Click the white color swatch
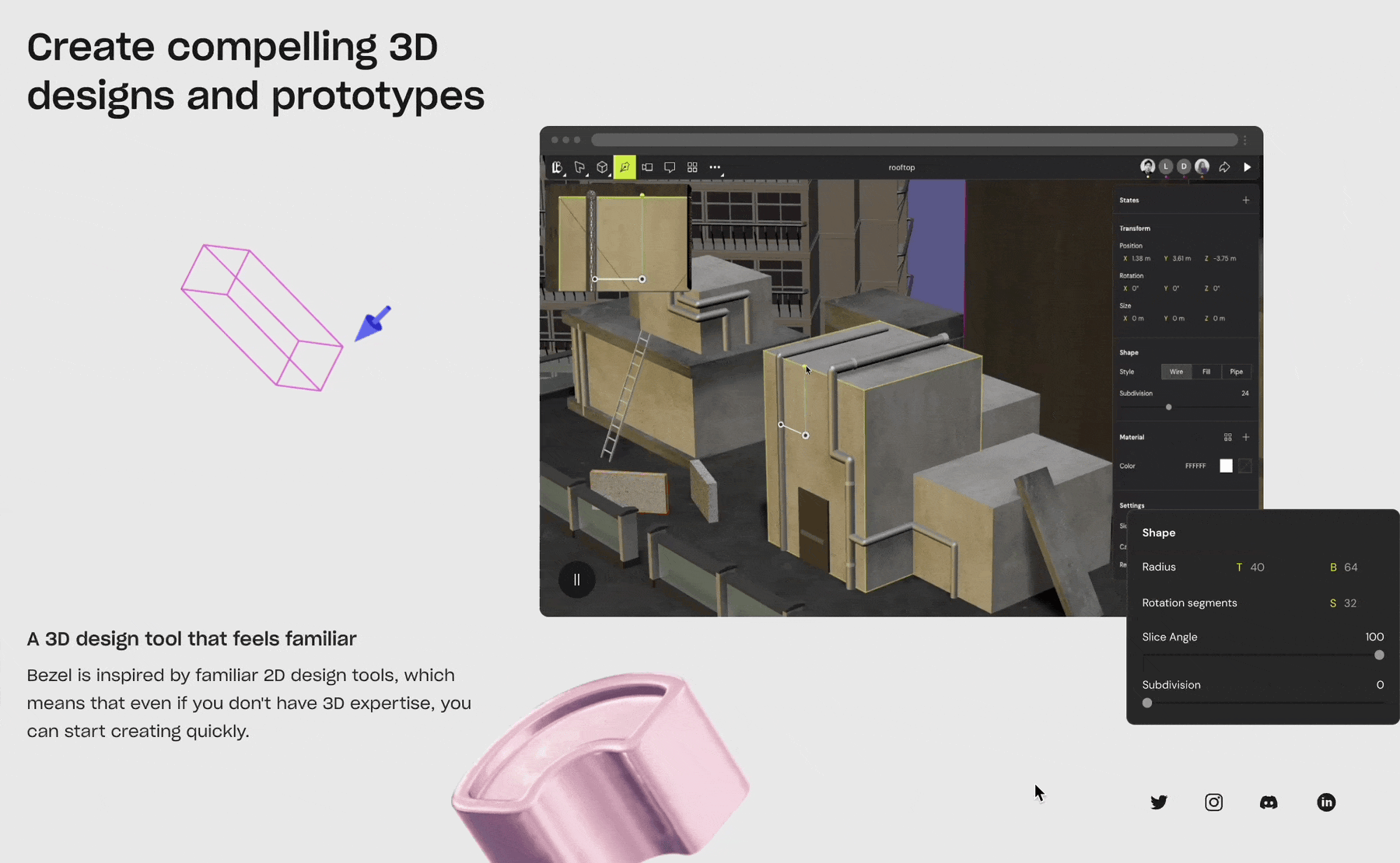1400x863 pixels. [1226, 466]
